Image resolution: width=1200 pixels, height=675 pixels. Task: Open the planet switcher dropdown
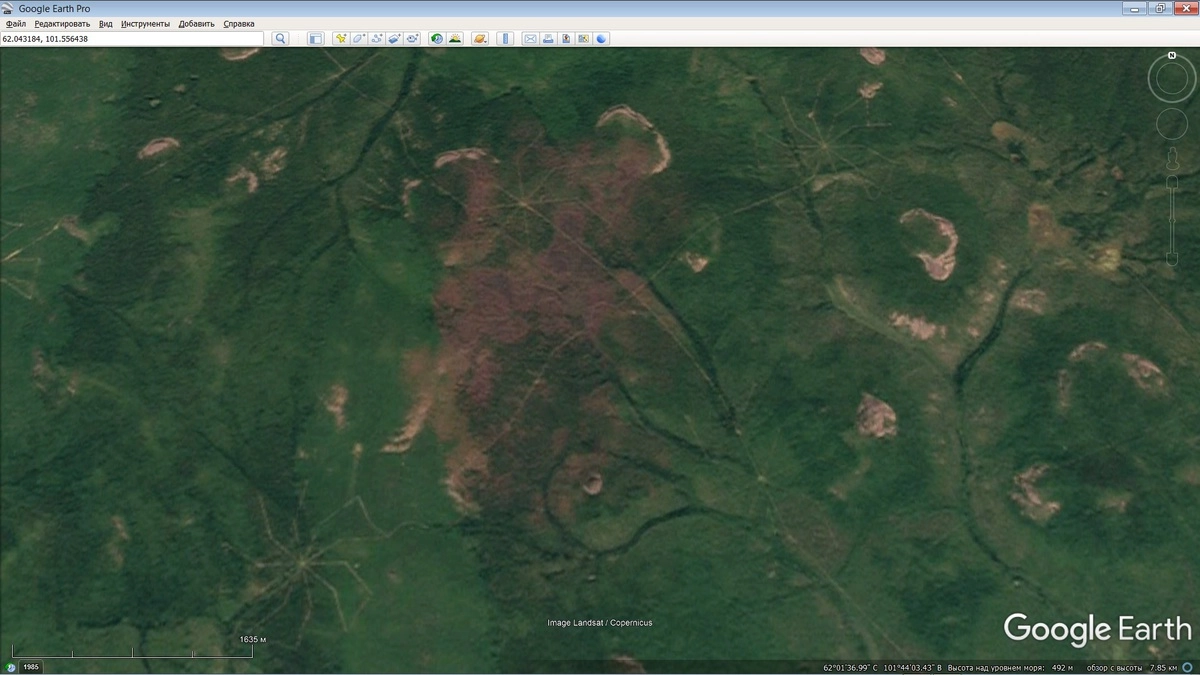tap(480, 39)
